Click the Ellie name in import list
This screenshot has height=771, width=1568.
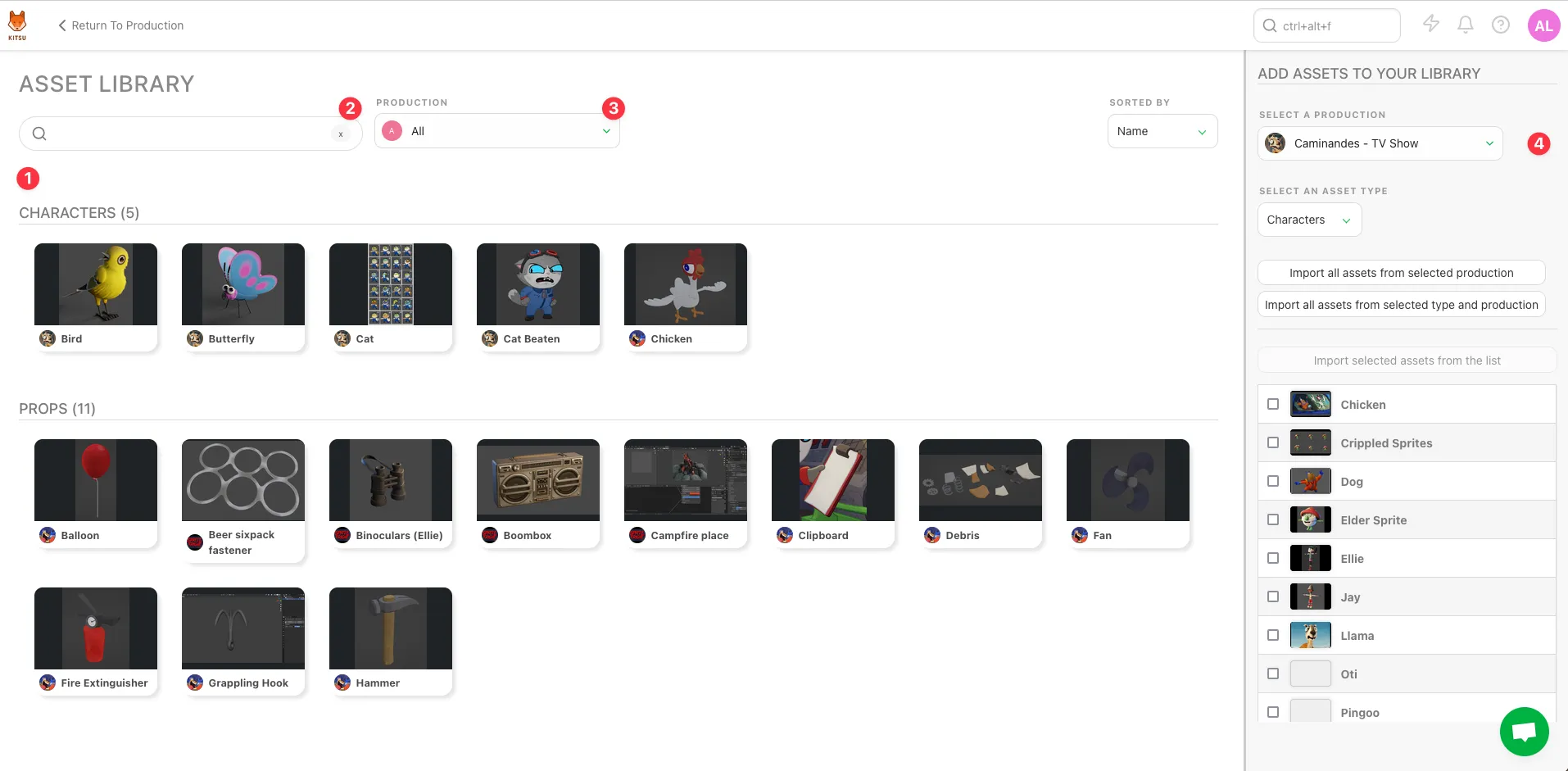(1353, 559)
